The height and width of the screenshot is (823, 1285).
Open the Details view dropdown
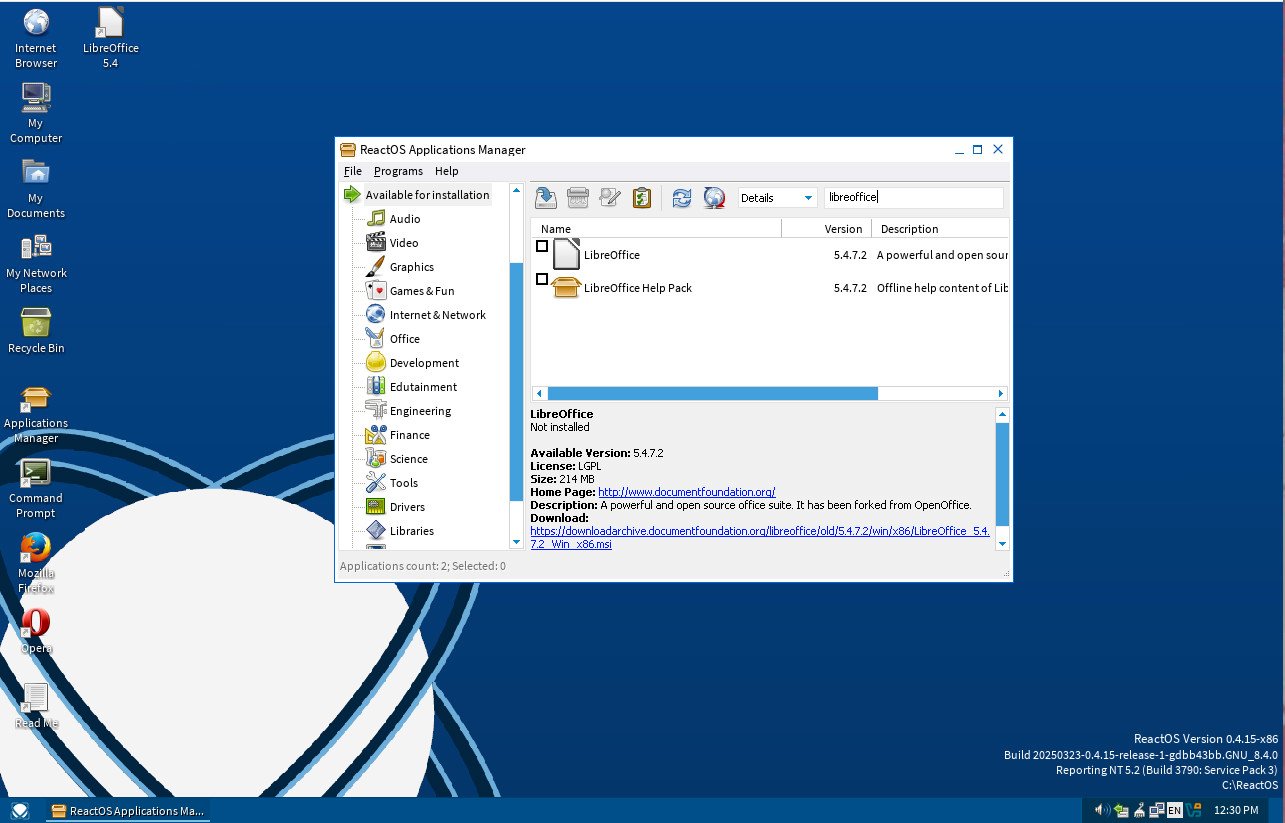click(x=778, y=198)
